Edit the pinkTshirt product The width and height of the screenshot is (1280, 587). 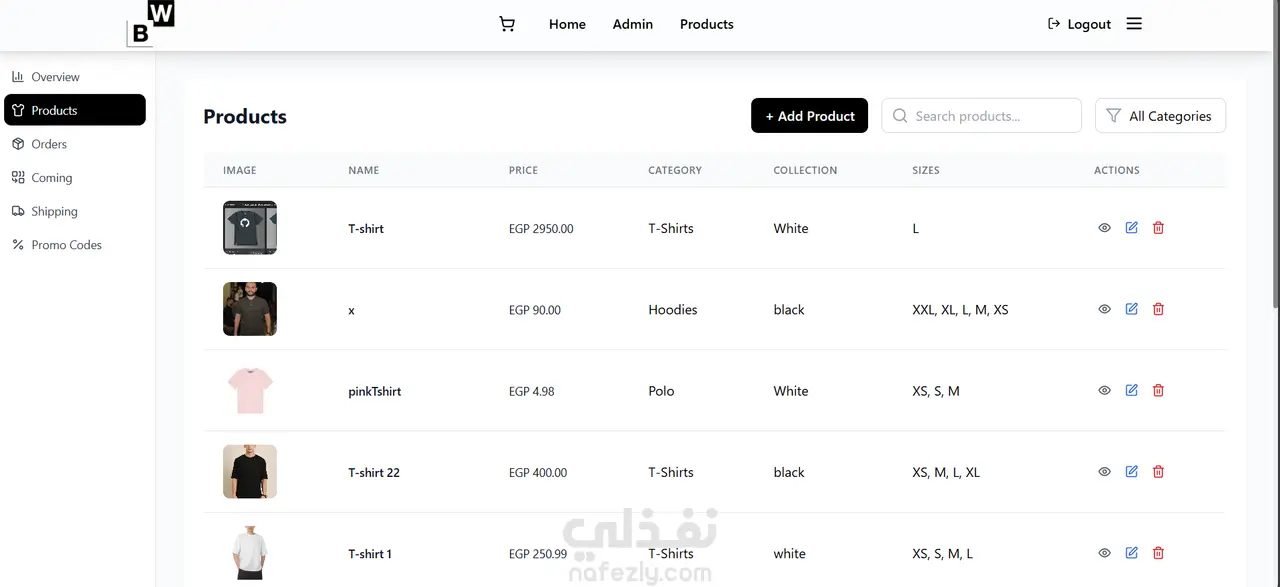coord(1131,390)
